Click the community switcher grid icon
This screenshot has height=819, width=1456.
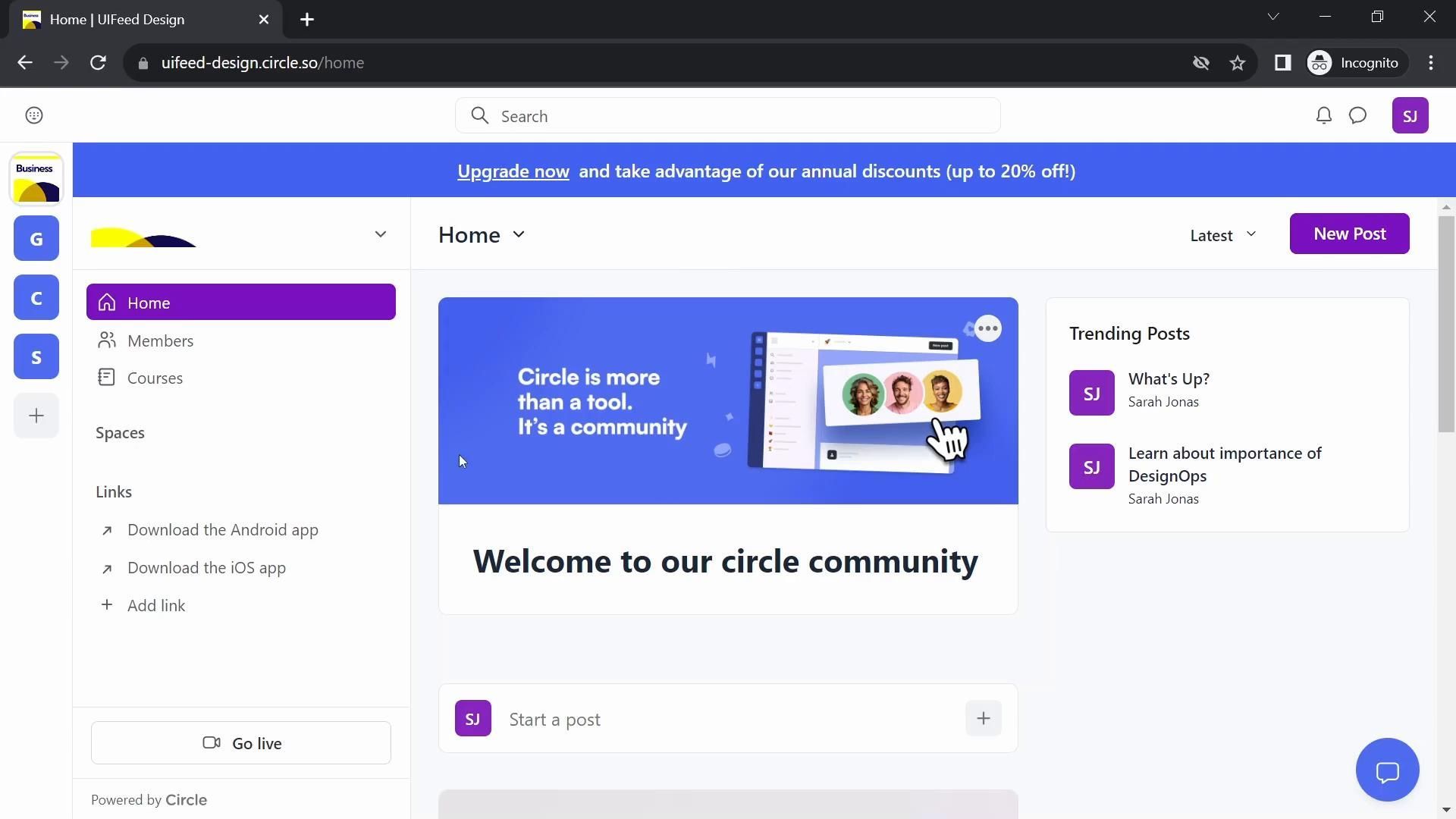(34, 115)
